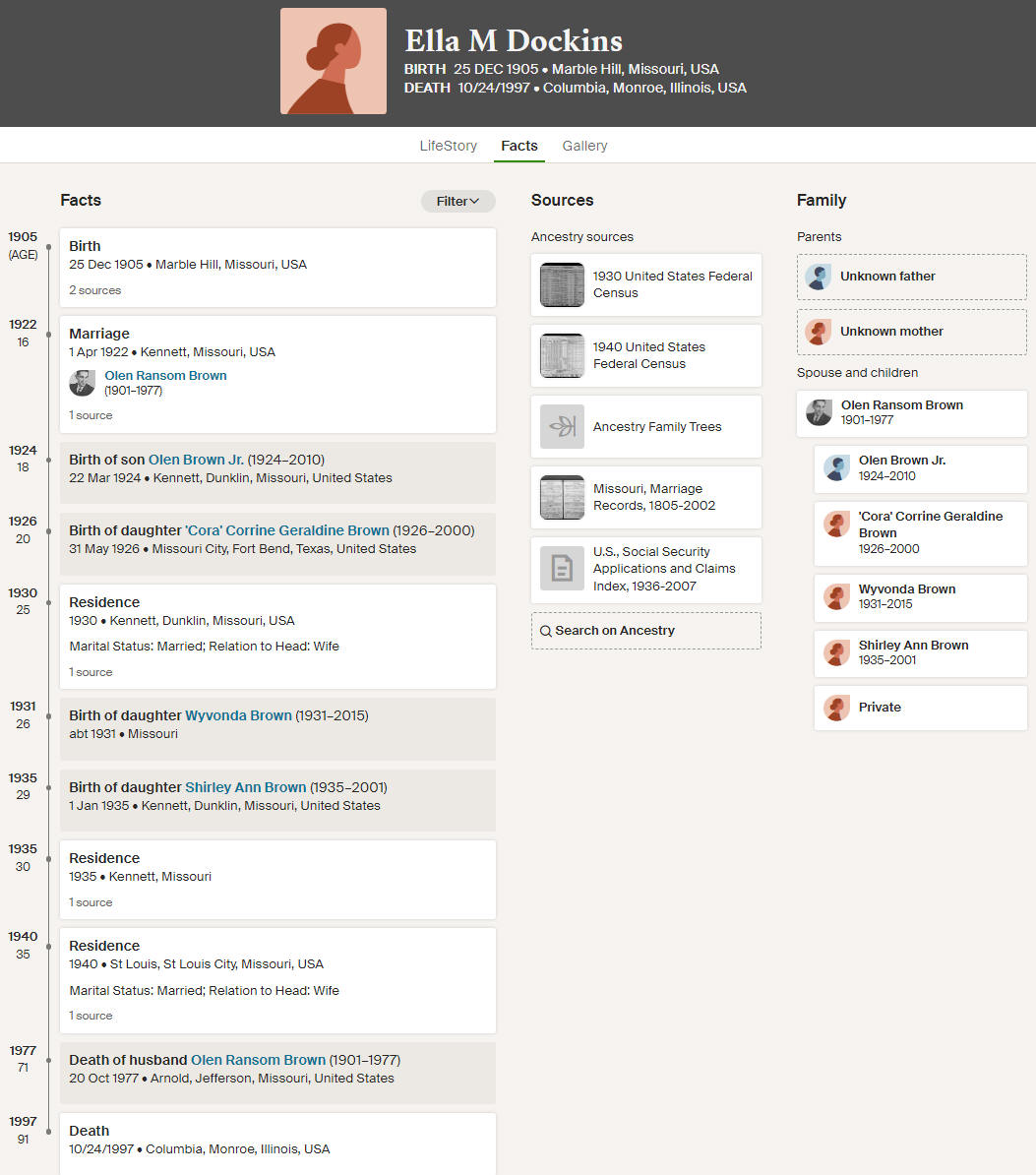Open the LifeStory tab
This screenshot has width=1036, height=1175.
coord(448,146)
